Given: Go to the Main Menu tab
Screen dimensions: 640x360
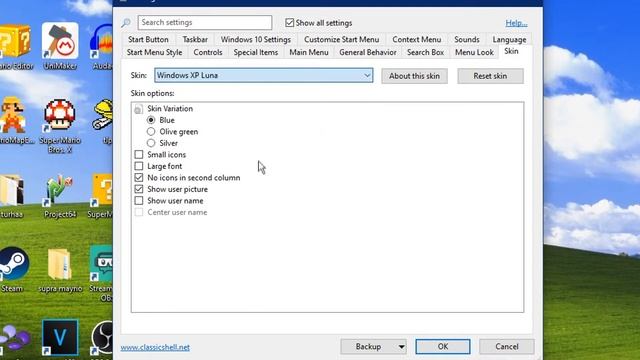Looking at the screenshot, I should click(x=309, y=52).
